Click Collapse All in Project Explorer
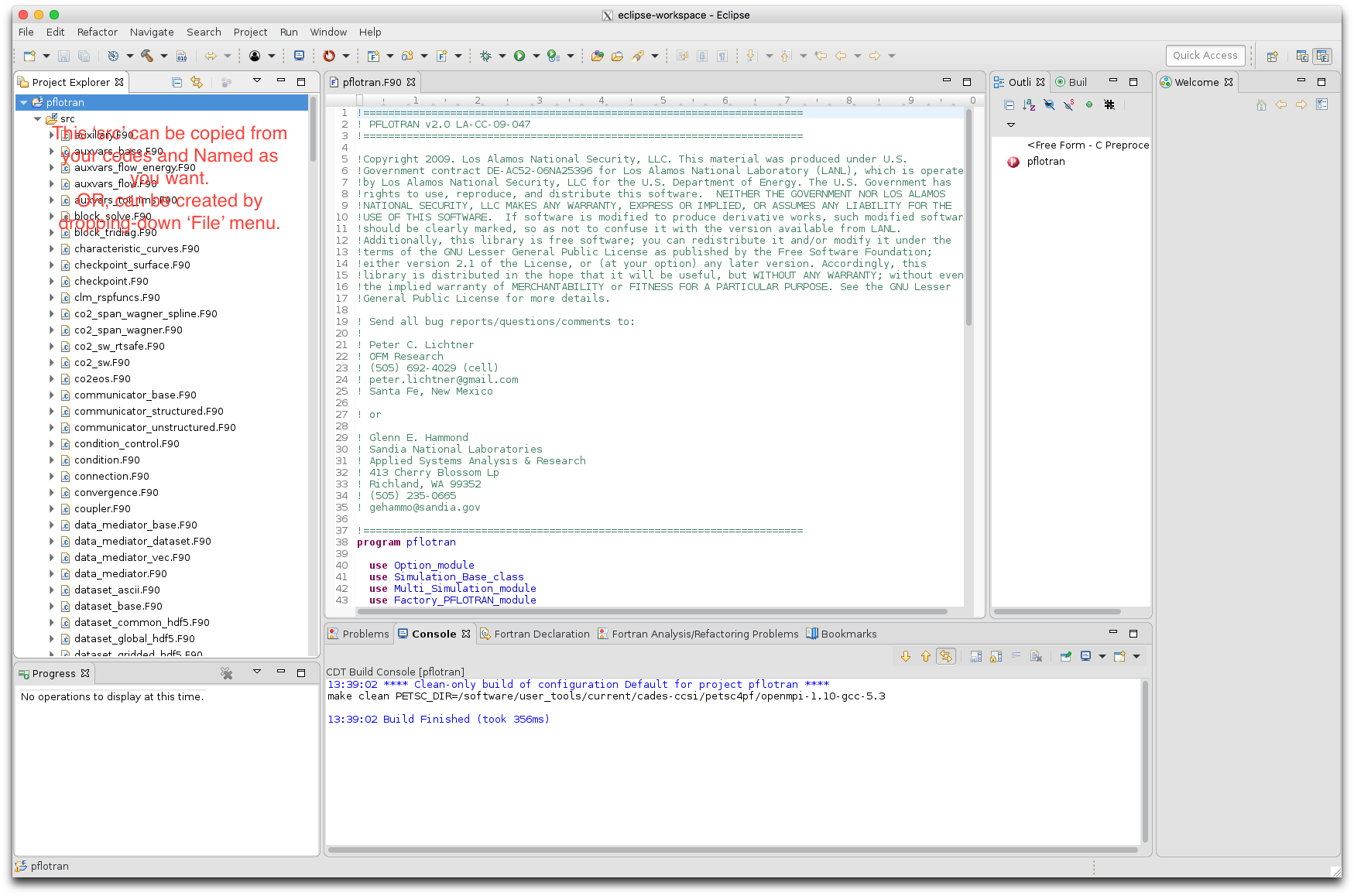This screenshot has height=896, width=1354. coord(177,82)
